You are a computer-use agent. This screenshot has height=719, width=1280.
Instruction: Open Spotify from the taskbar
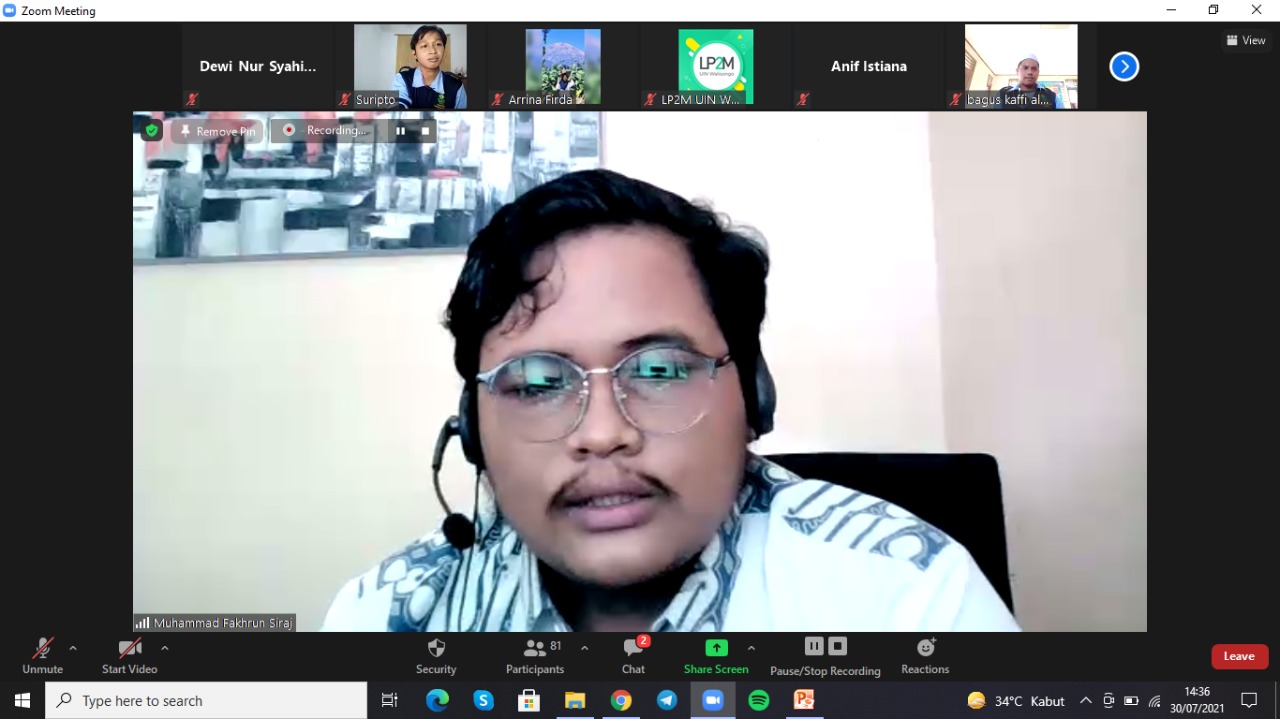[x=759, y=700]
